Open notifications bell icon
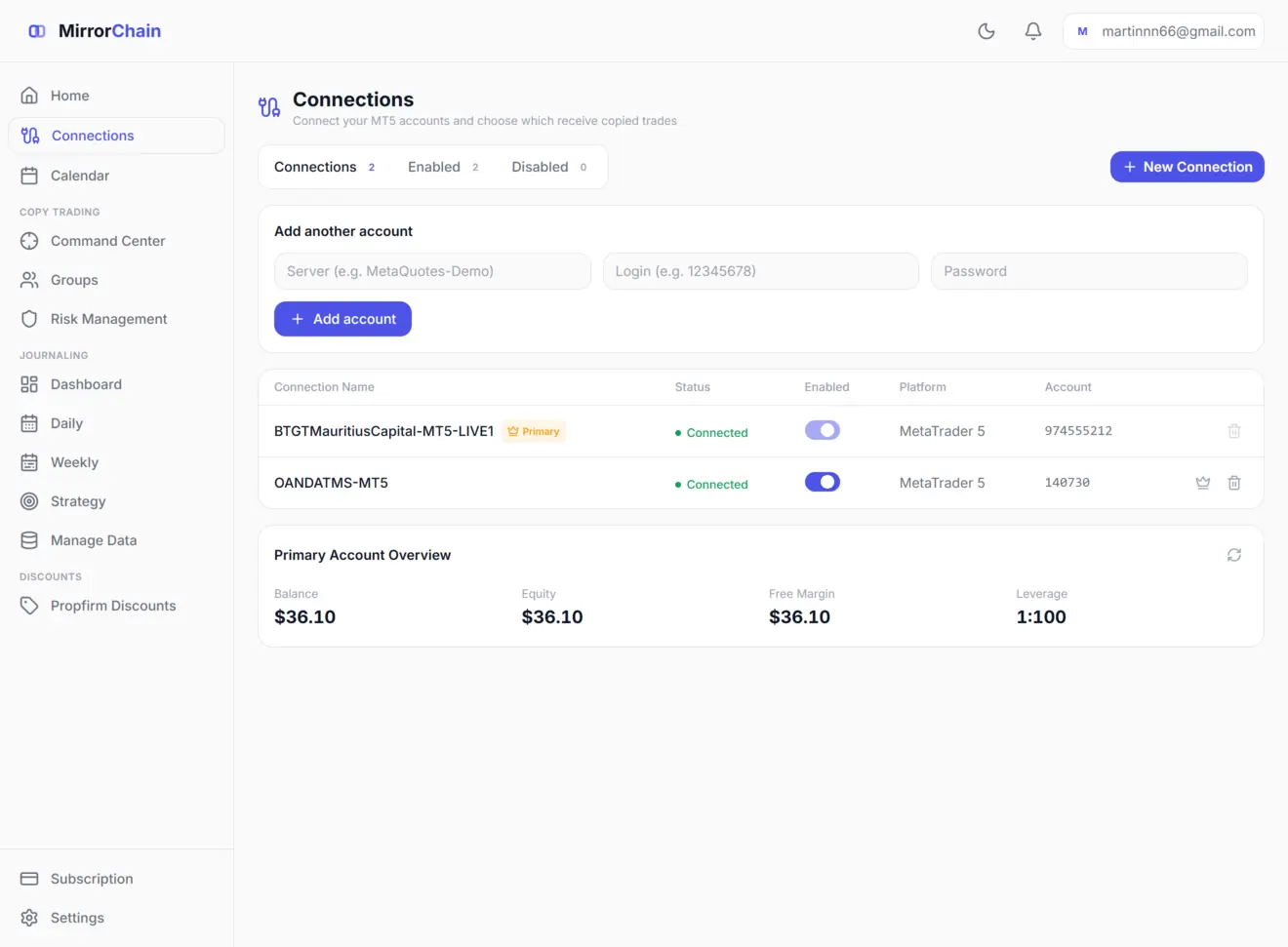This screenshot has height=947, width=1288. point(1033,31)
